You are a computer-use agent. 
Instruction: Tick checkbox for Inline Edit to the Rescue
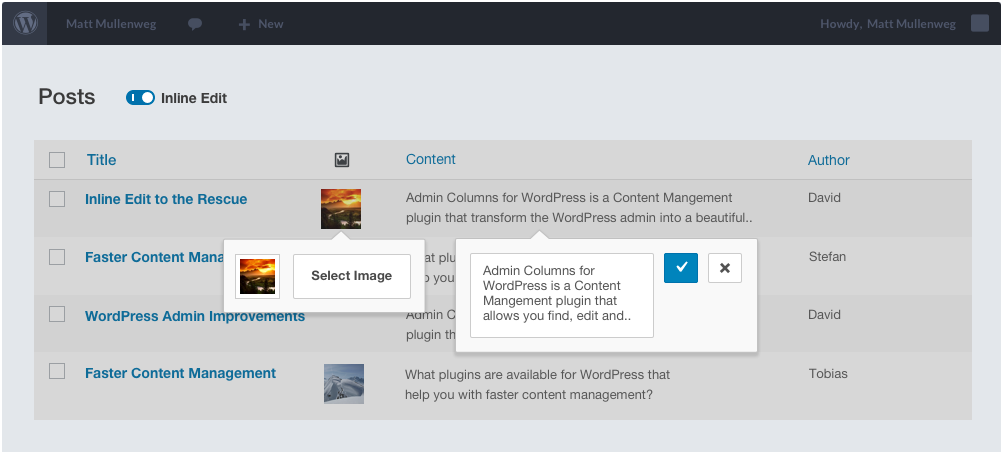pyautogui.click(x=57, y=199)
